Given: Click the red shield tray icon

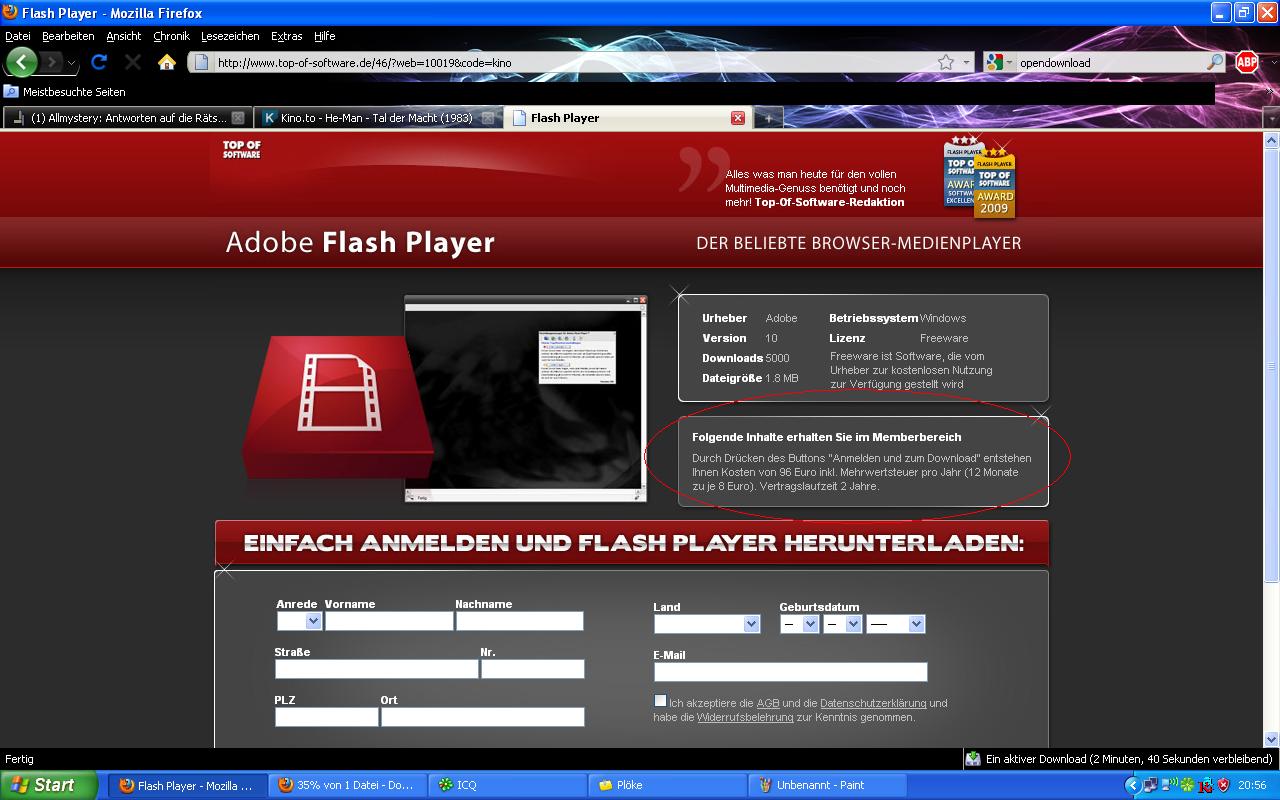Looking at the screenshot, I should pos(1223,785).
